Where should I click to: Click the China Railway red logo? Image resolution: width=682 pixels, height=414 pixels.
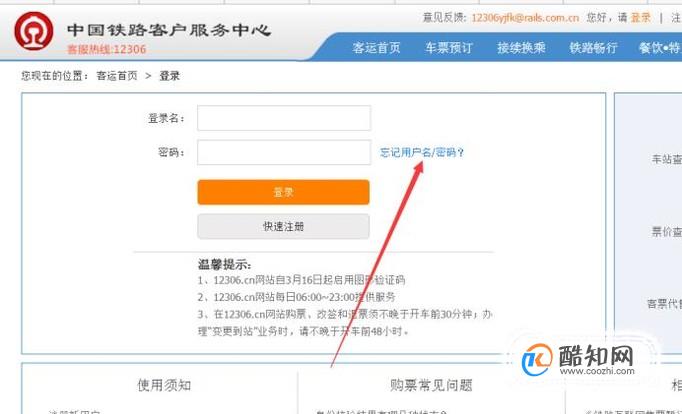click(x=33, y=31)
